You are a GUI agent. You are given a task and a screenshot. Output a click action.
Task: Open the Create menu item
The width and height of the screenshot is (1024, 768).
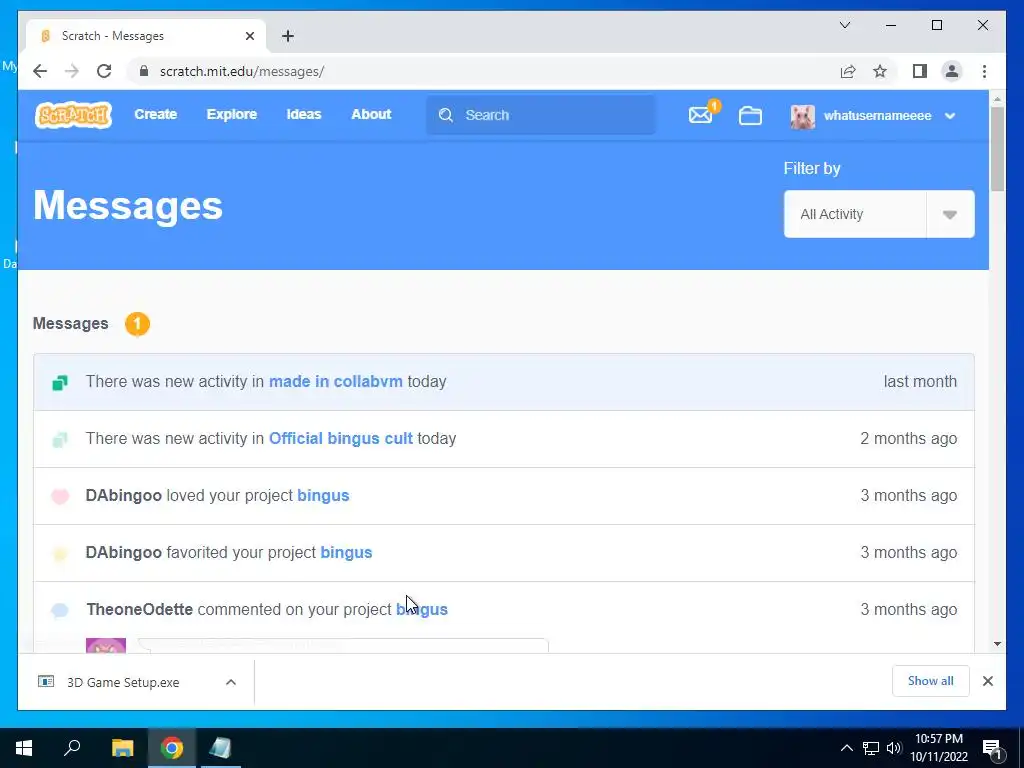click(155, 114)
